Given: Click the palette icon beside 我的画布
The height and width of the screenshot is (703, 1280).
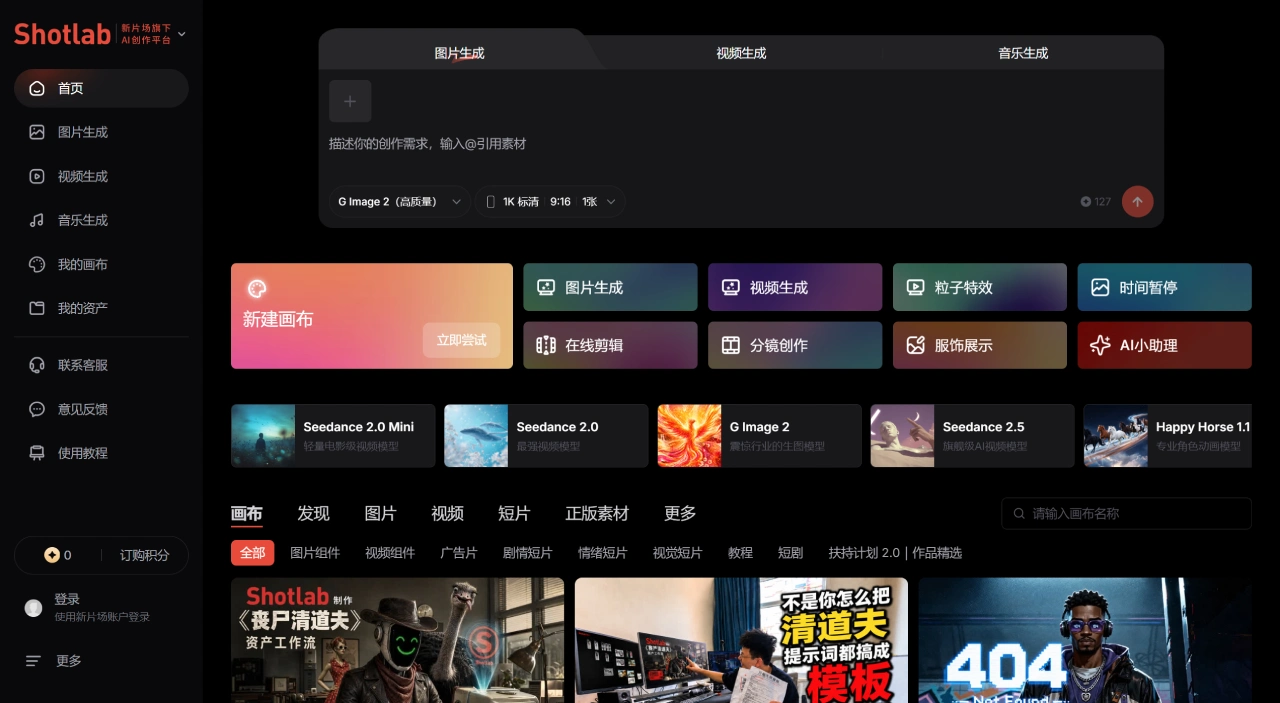Looking at the screenshot, I should click(x=37, y=264).
